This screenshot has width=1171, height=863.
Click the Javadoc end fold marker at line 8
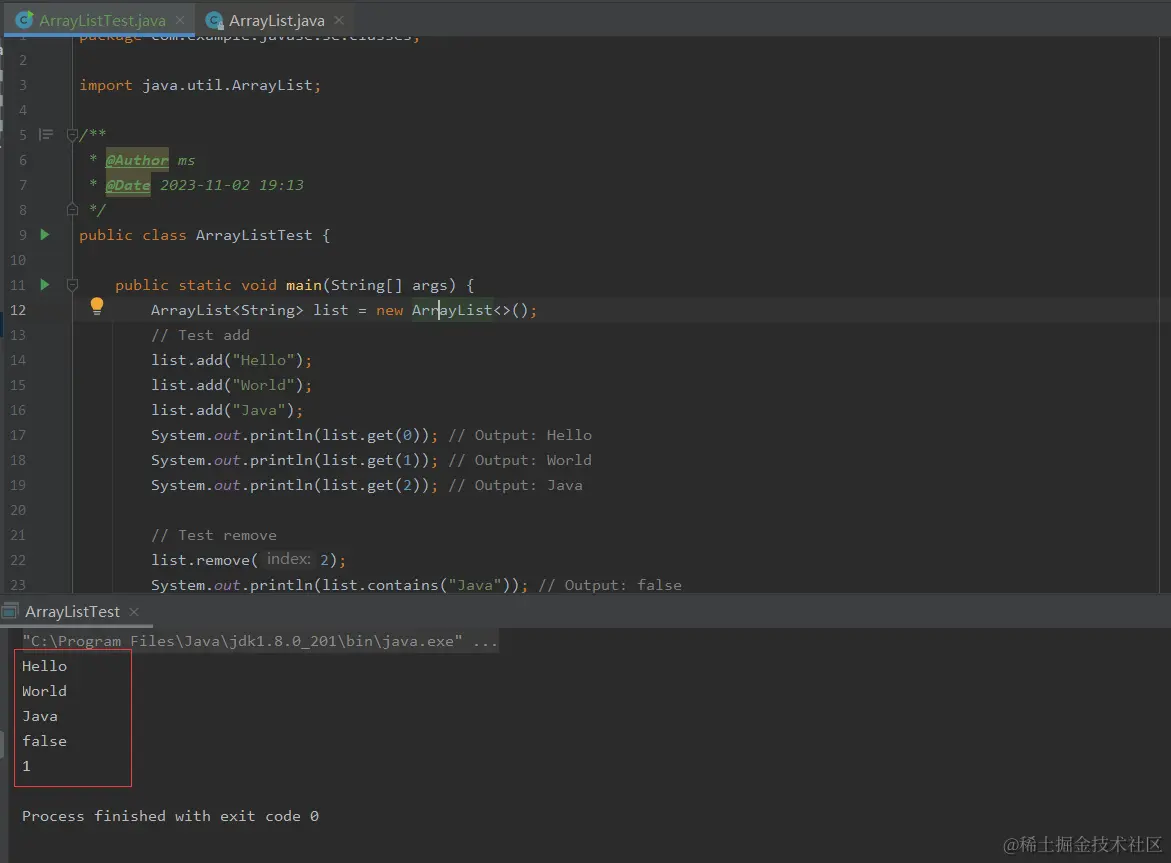click(72, 209)
